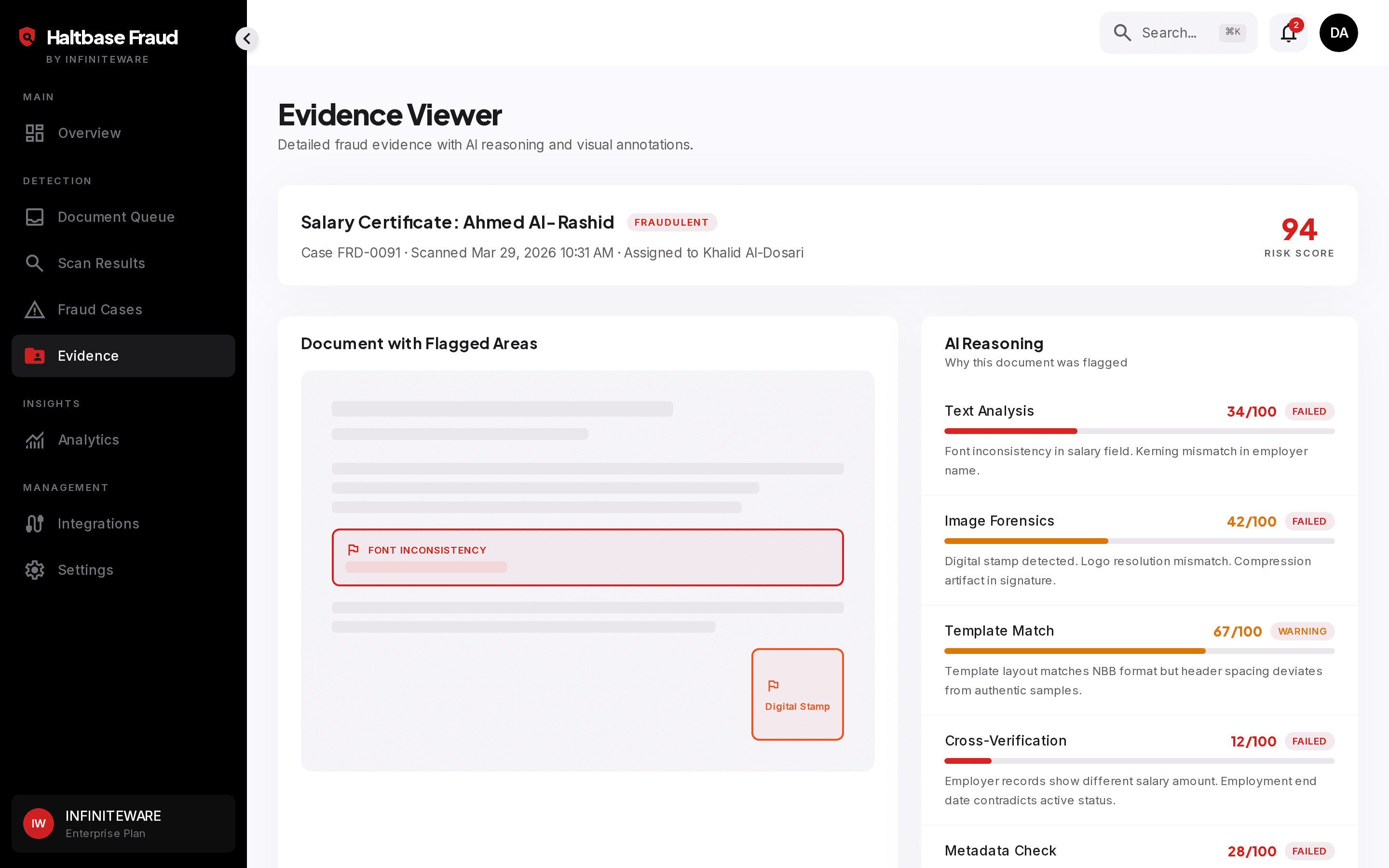1389x868 pixels.
Task: Click the ⌘K shortcut badge
Action: coord(1232,32)
